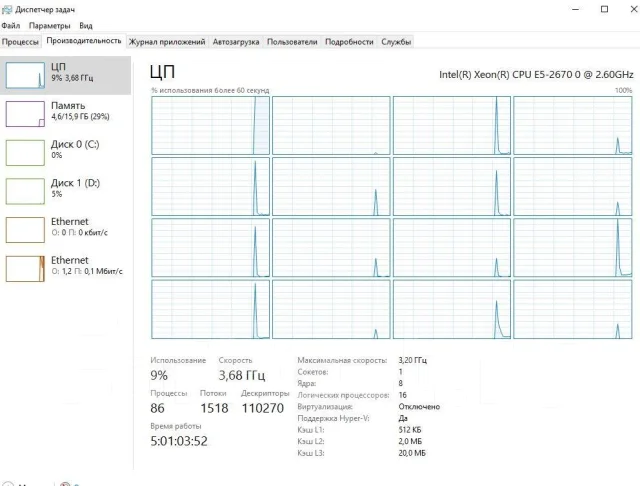Open the Пользователи tab
This screenshot has width=640, height=486.
click(x=292, y=42)
